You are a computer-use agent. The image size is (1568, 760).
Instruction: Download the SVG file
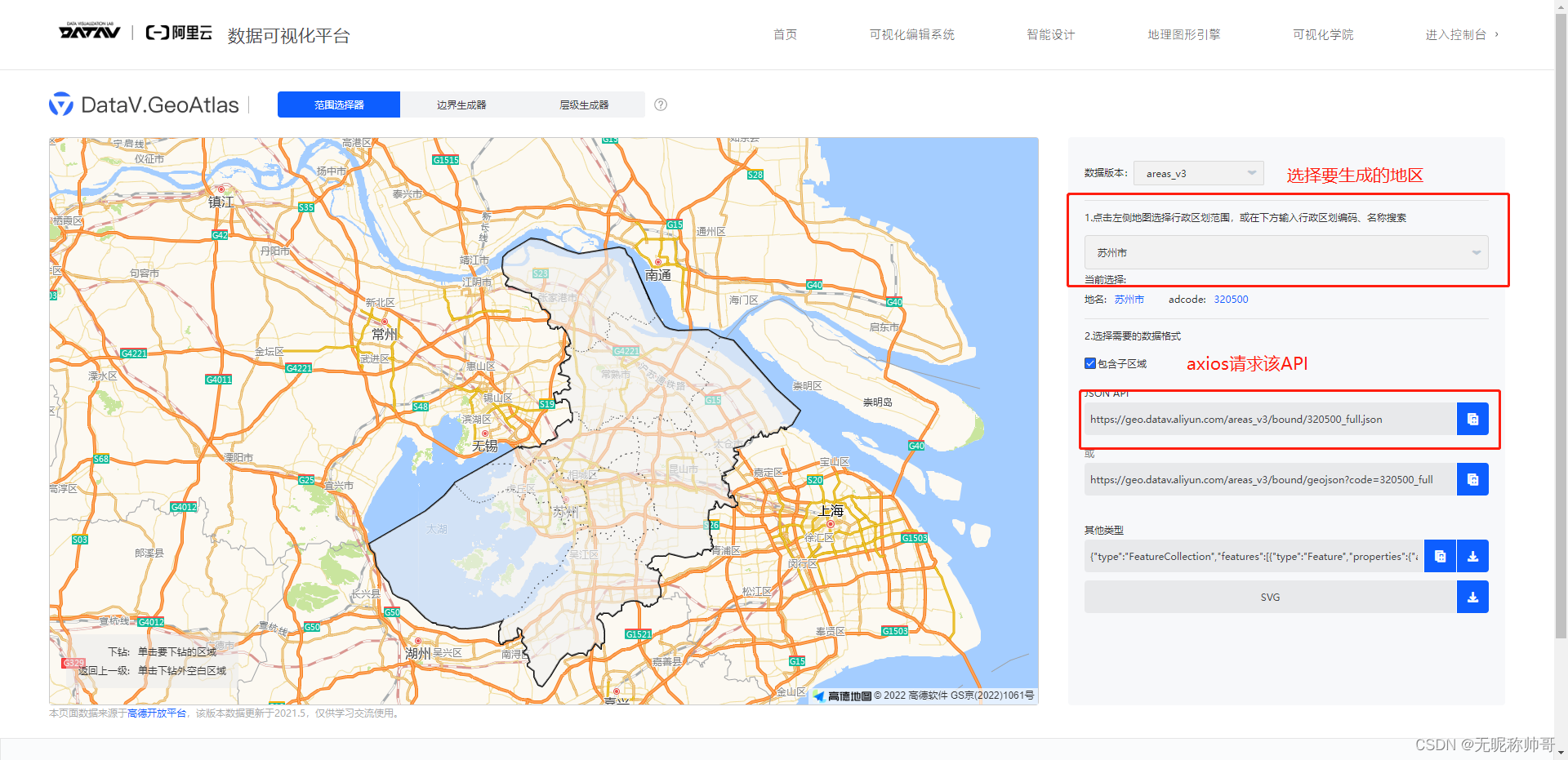click(x=1472, y=597)
